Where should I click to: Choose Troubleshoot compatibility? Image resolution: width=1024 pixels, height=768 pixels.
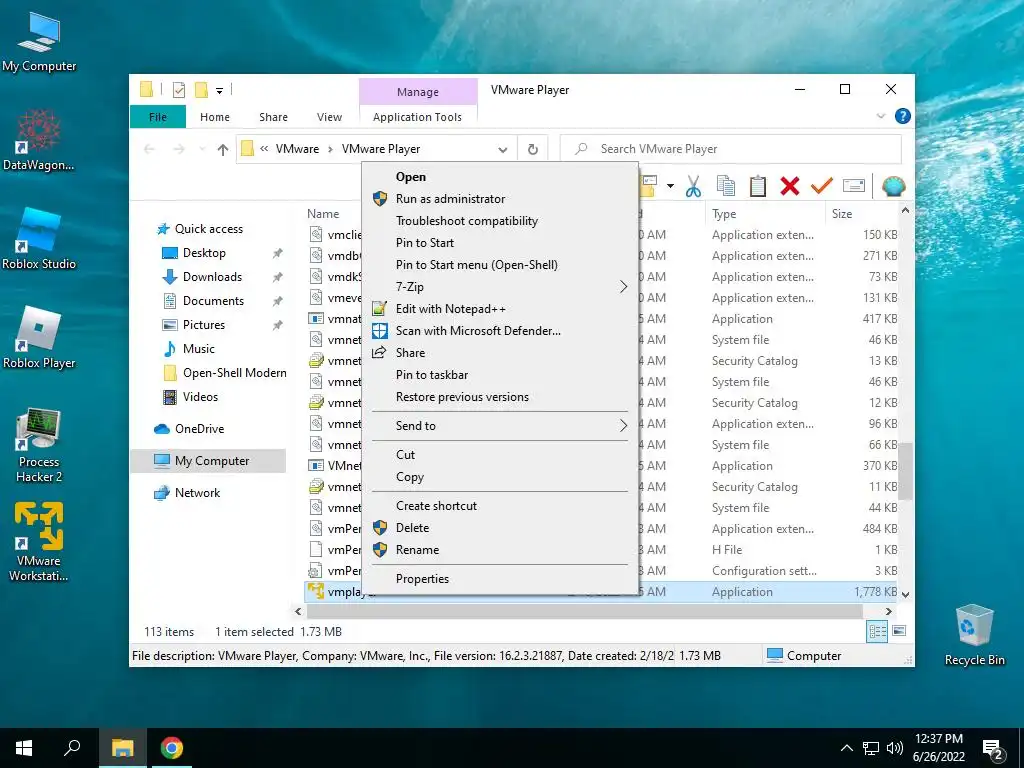point(500,221)
